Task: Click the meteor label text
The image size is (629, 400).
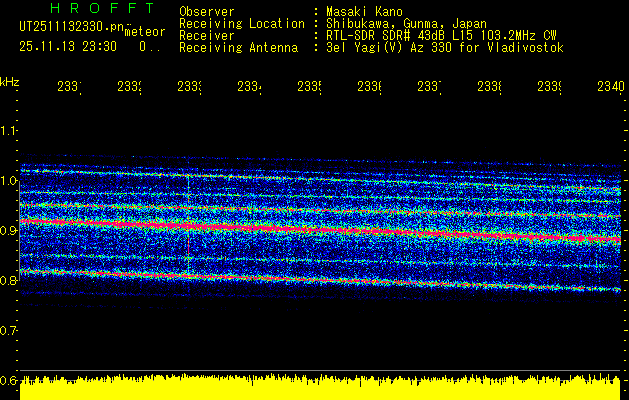Action: [145, 32]
